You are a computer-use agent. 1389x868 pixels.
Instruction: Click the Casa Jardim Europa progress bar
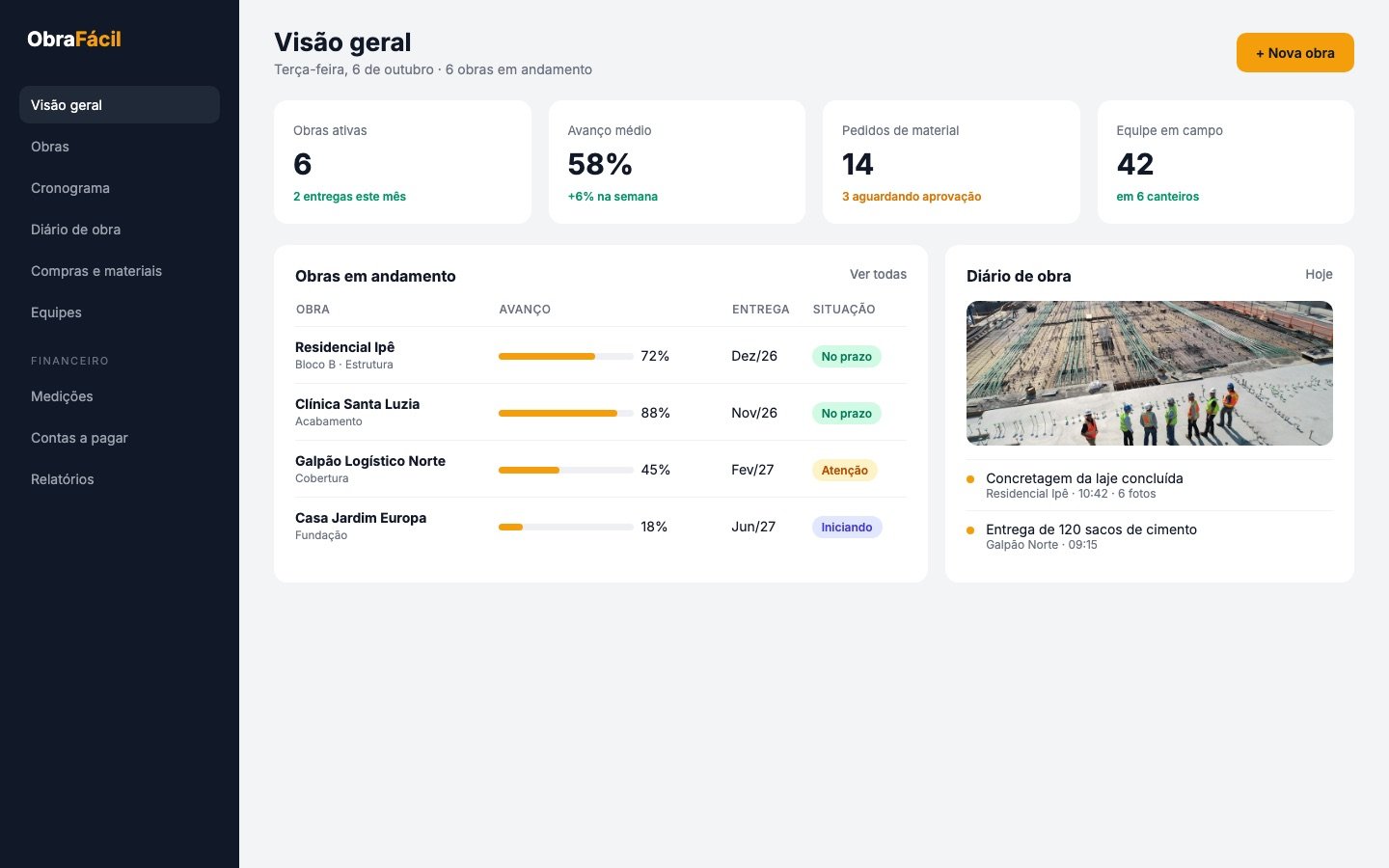click(566, 528)
